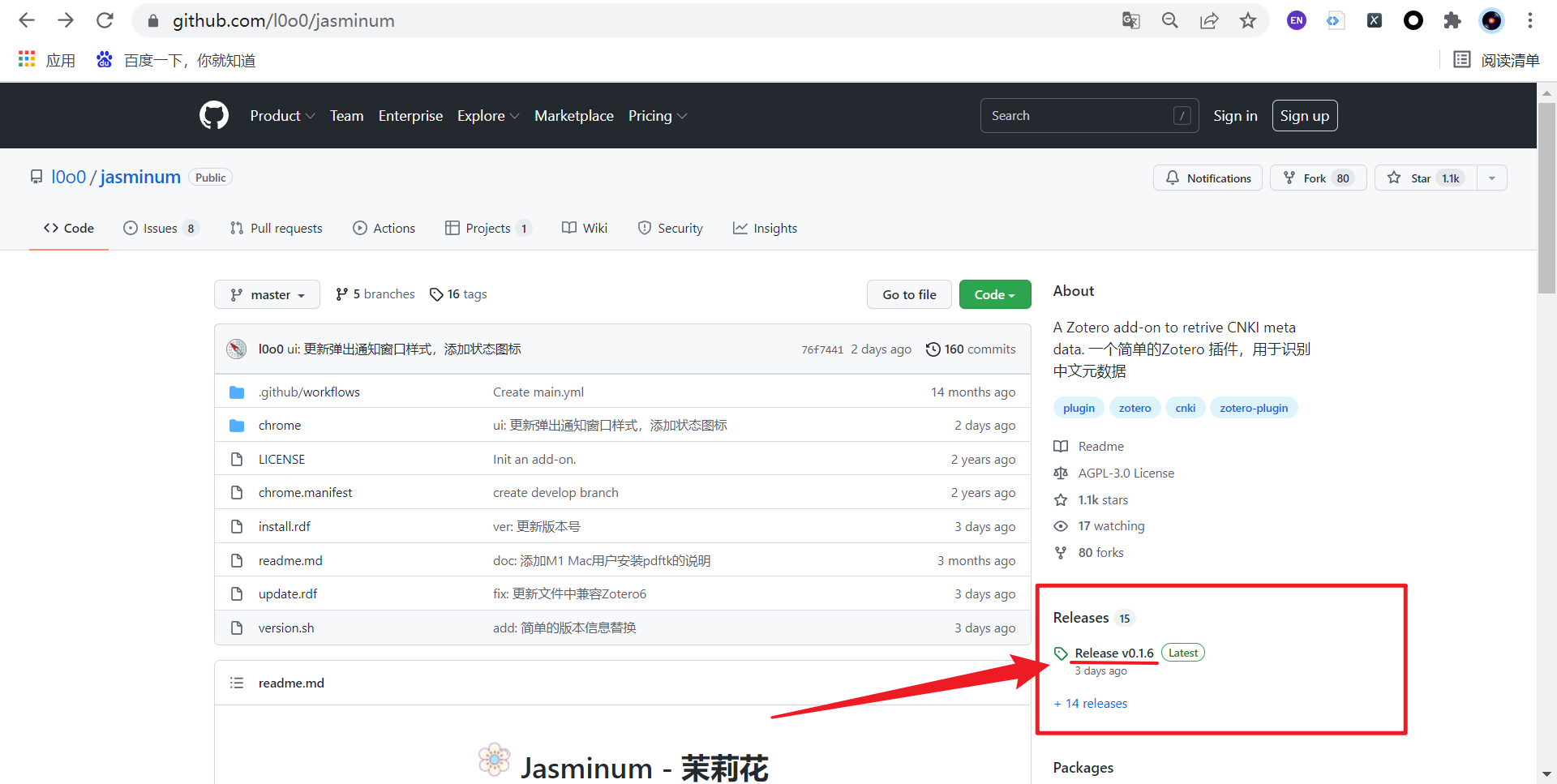The height and width of the screenshot is (784, 1557).
Task: Open the Readme link in About
Action: click(x=1089, y=446)
